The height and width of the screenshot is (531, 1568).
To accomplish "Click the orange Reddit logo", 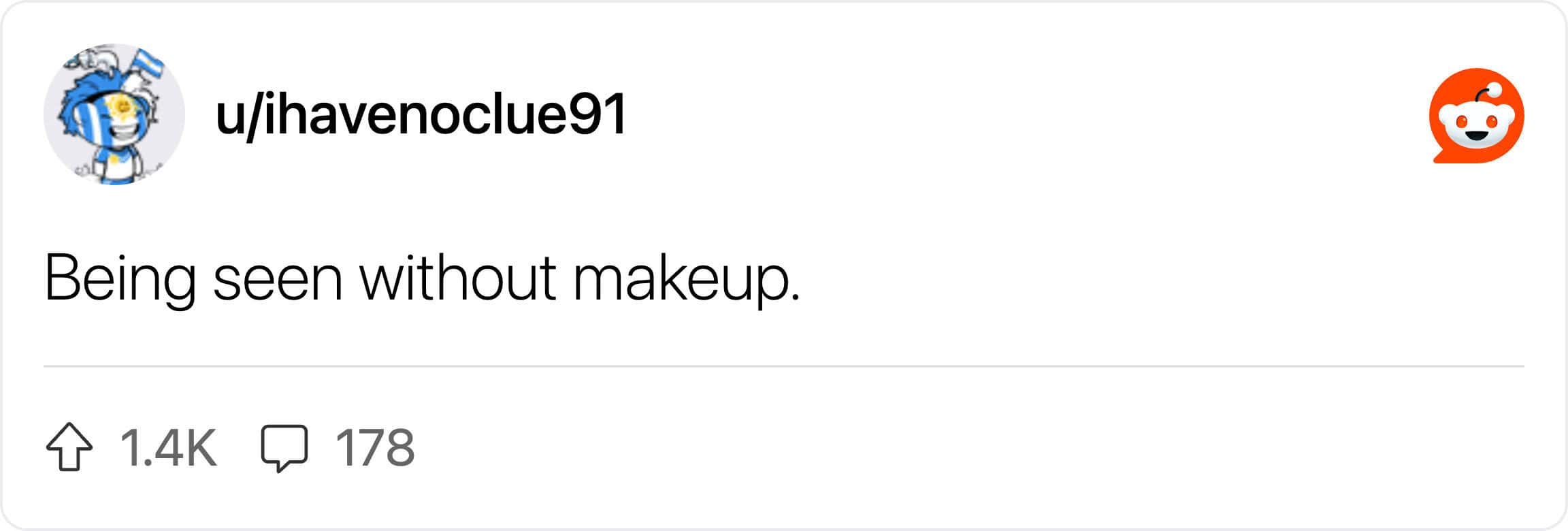I will point(1476,116).
